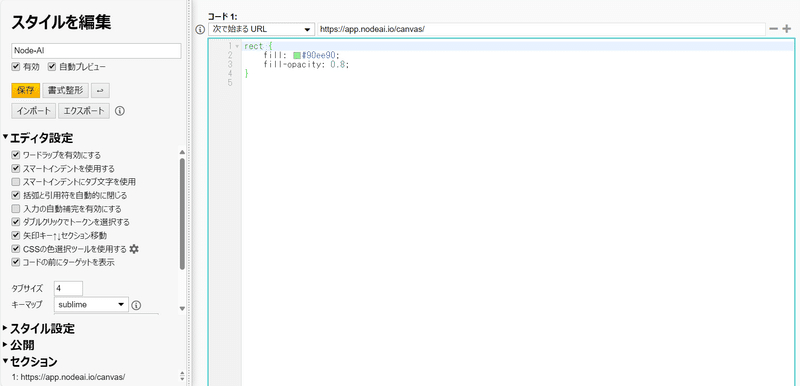
Task: Click the keymap info icon
Action: pos(136,305)
